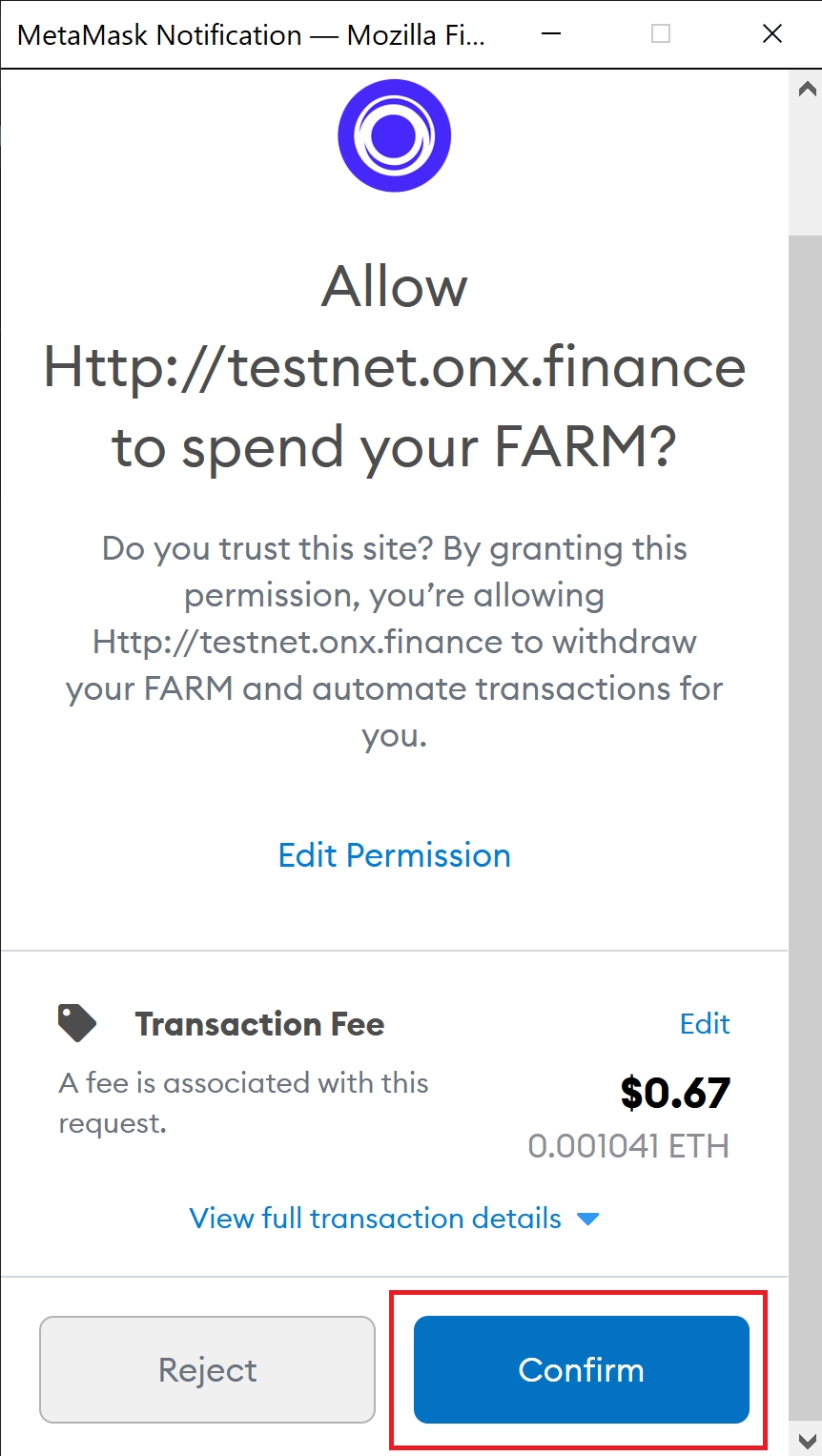Open the Edit Permission link
Screen dimensions: 822x1456
click(x=394, y=855)
